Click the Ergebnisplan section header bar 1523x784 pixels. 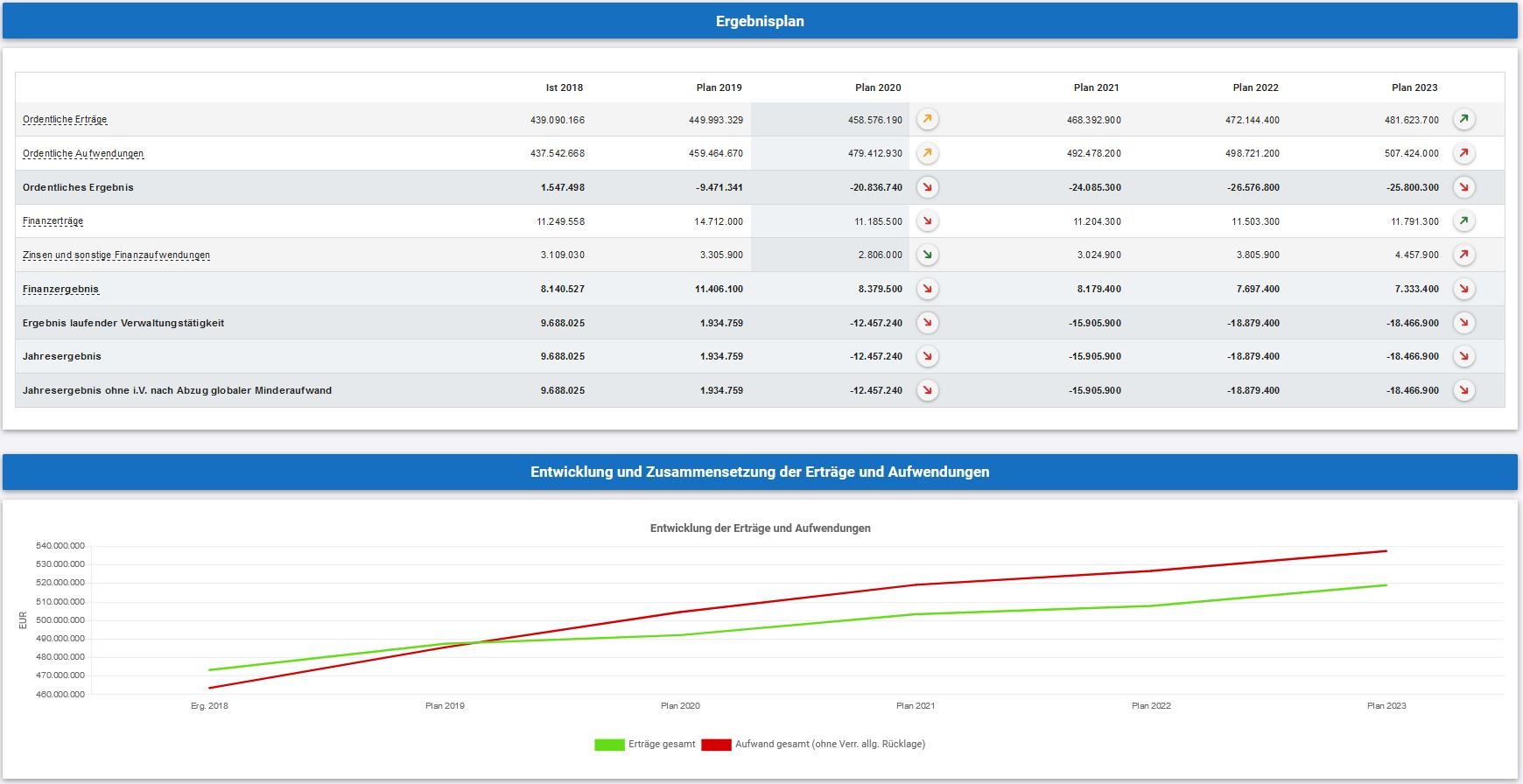(x=760, y=21)
